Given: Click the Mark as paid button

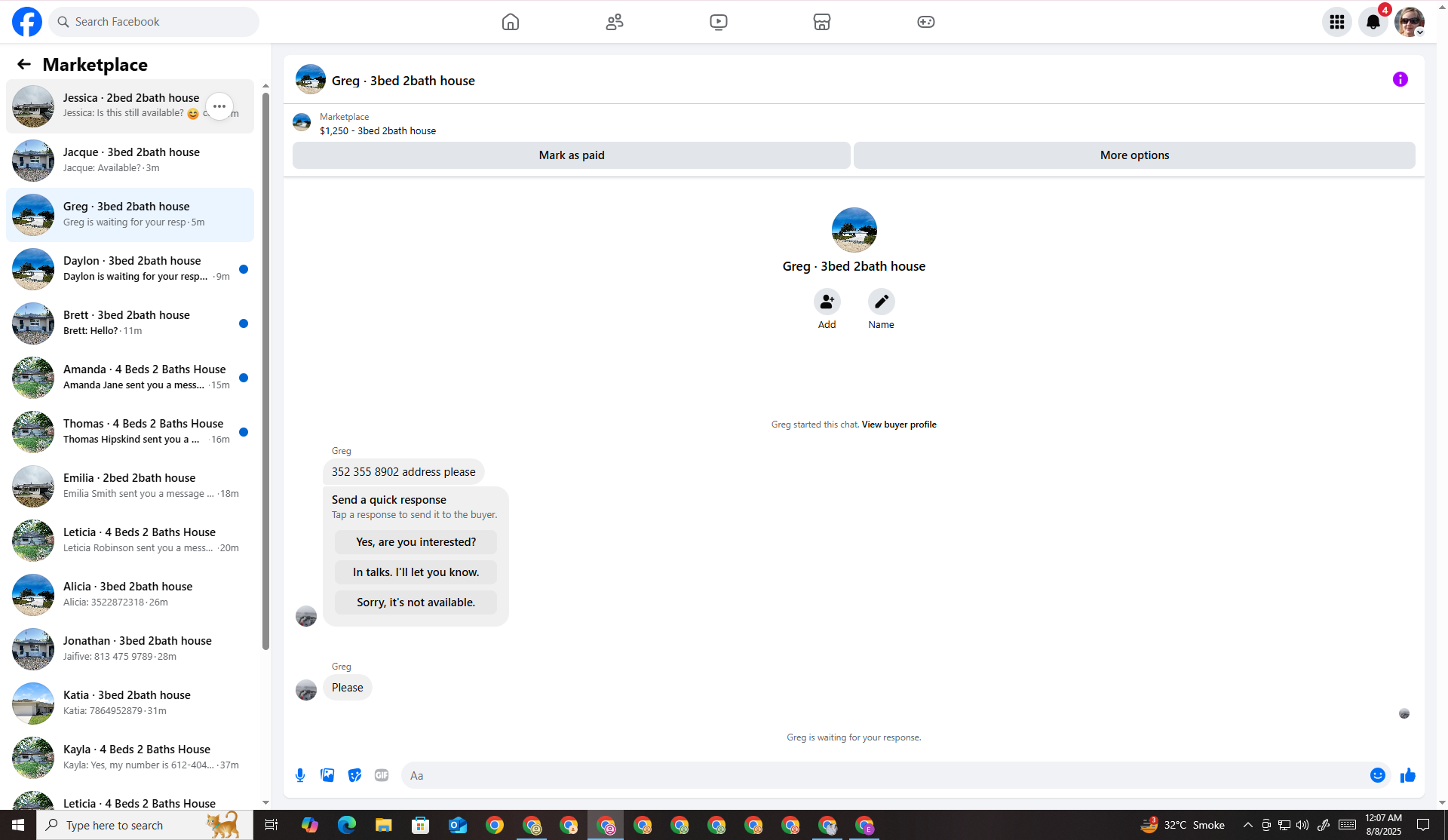Looking at the screenshot, I should [571, 155].
